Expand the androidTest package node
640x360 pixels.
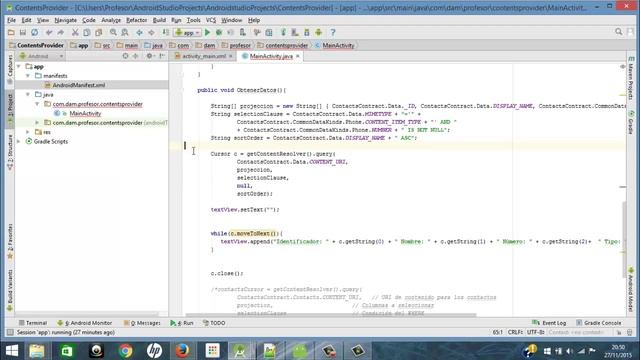[37, 122]
